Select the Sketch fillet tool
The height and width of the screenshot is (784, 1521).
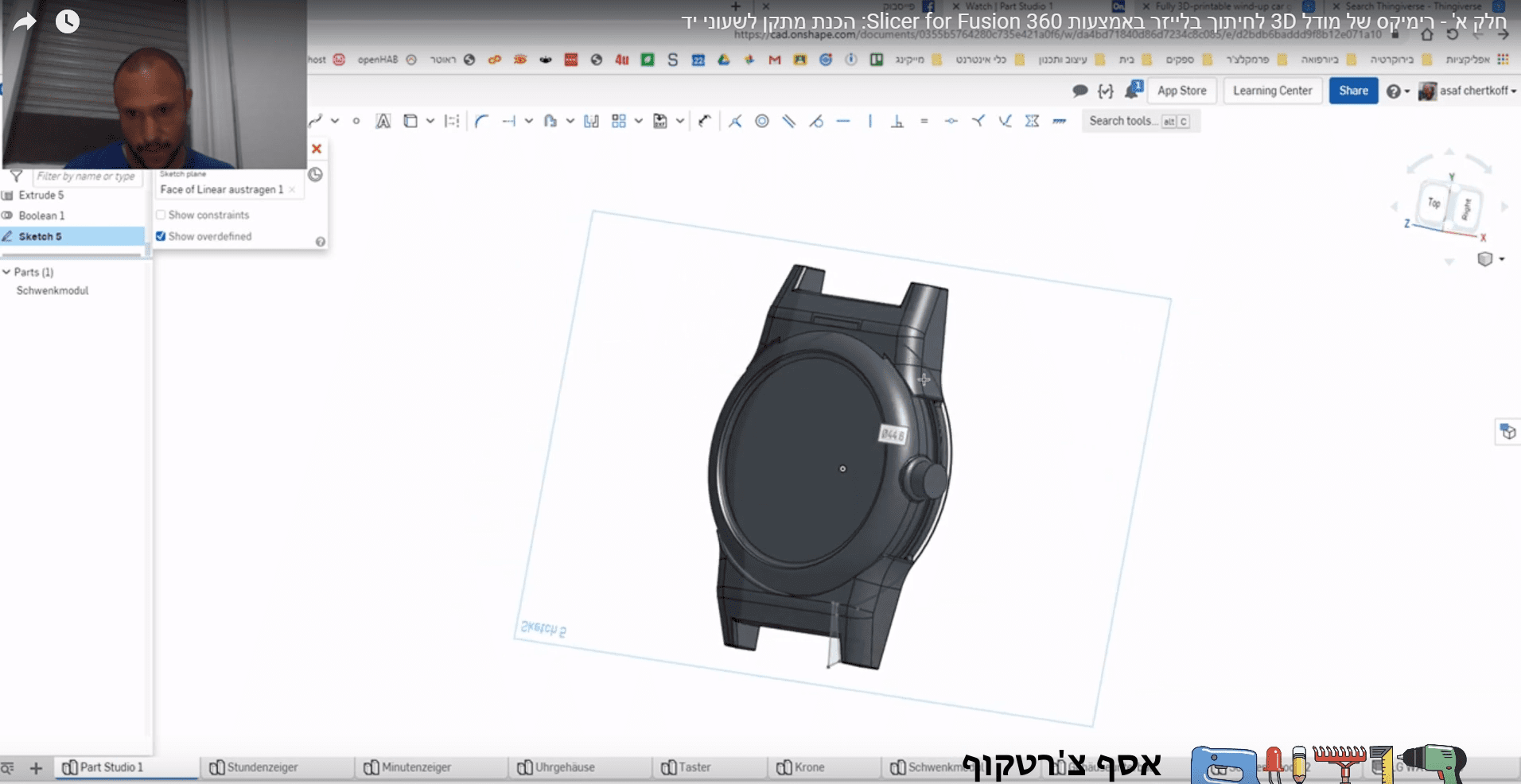pyautogui.click(x=481, y=121)
